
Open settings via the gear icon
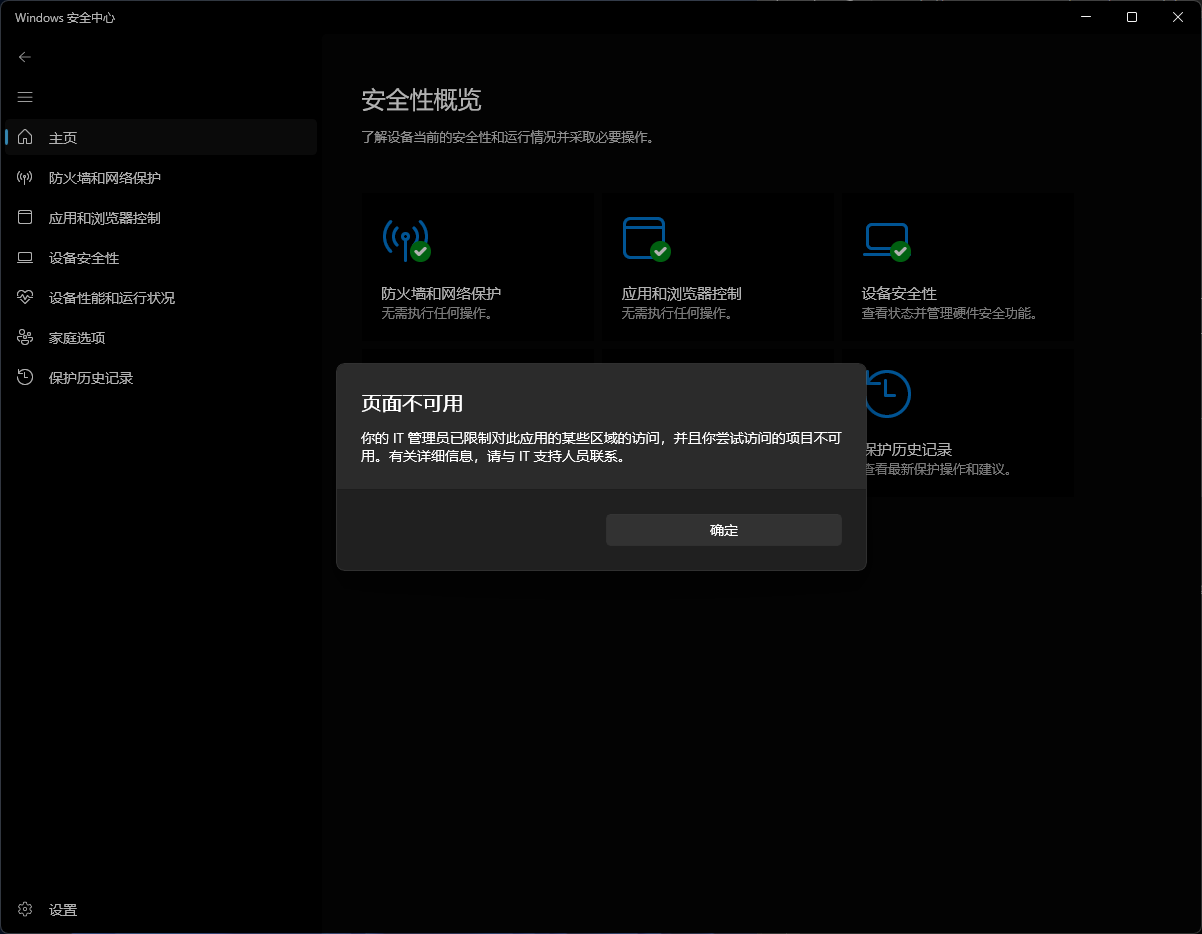click(x=25, y=909)
